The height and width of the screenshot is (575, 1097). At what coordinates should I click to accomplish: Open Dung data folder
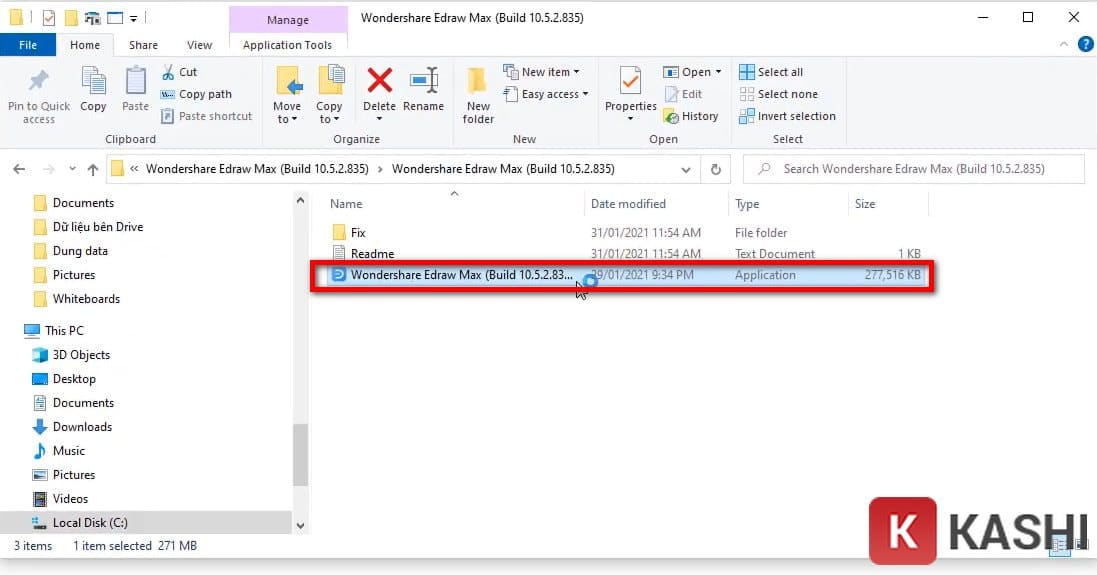[x=80, y=250]
